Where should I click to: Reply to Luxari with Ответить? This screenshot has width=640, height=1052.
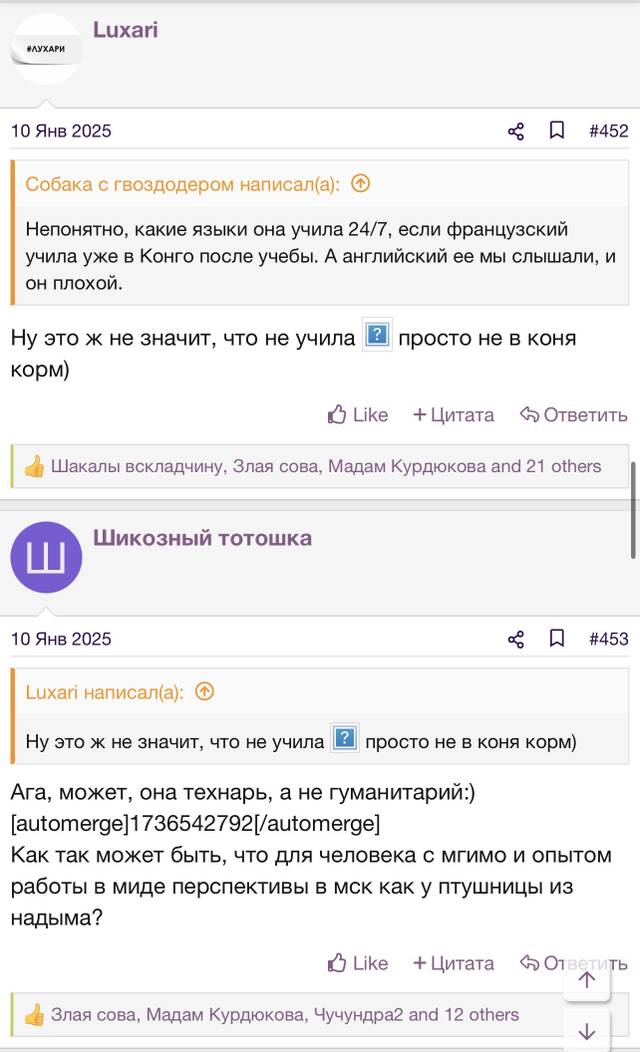click(x=574, y=415)
